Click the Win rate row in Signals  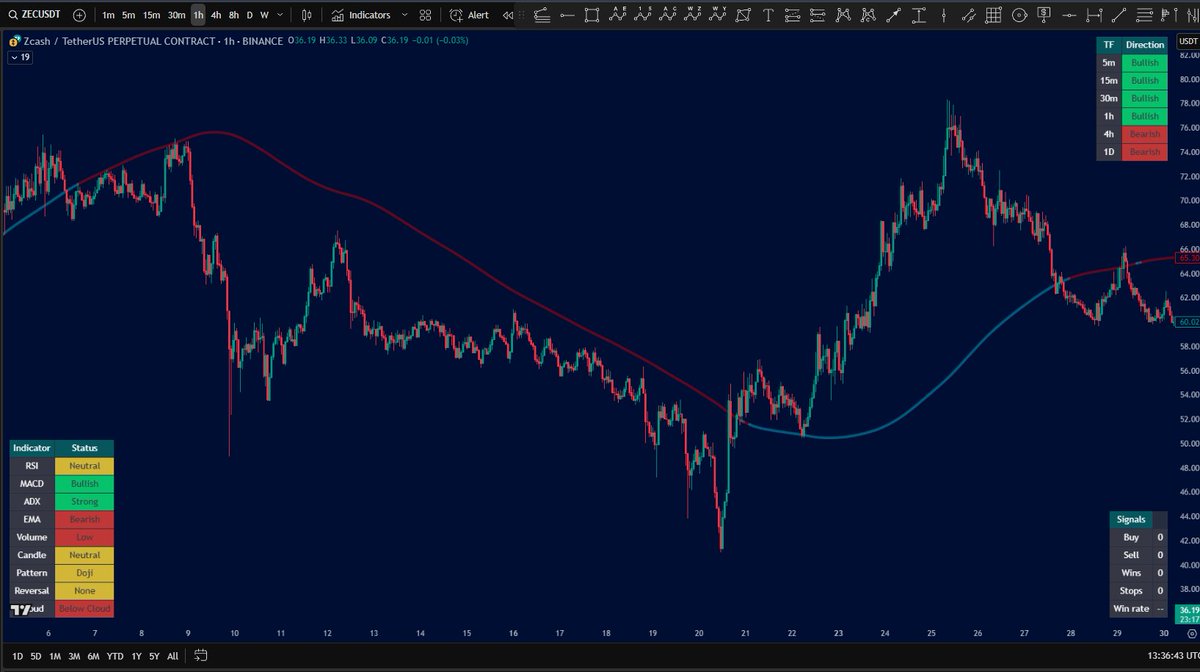coord(1139,608)
